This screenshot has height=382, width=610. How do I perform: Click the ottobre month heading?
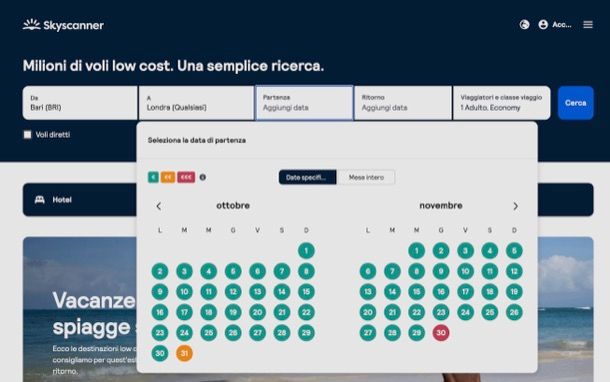point(233,205)
